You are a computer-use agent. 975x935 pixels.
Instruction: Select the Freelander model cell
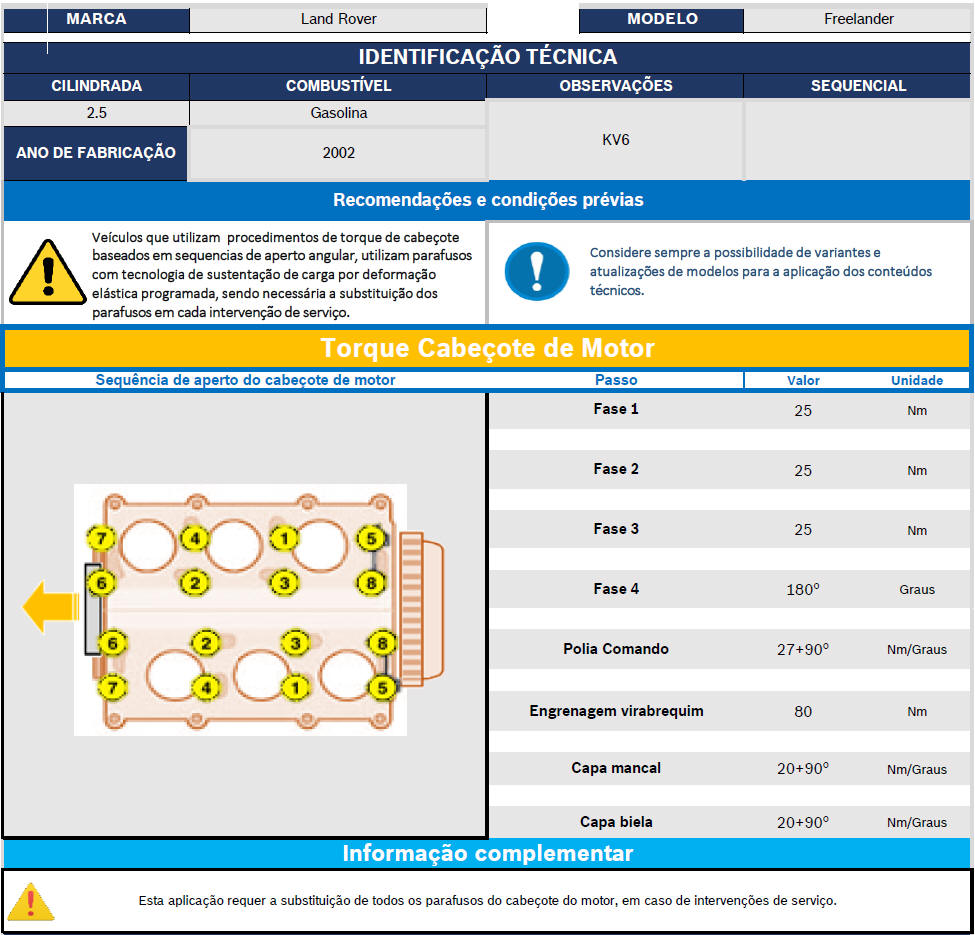tap(858, 19)
